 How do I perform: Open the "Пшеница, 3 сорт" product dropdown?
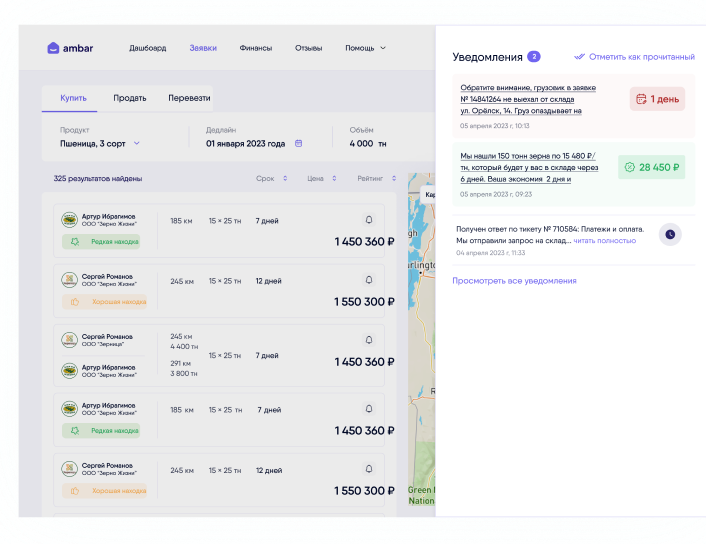point(100,143)
